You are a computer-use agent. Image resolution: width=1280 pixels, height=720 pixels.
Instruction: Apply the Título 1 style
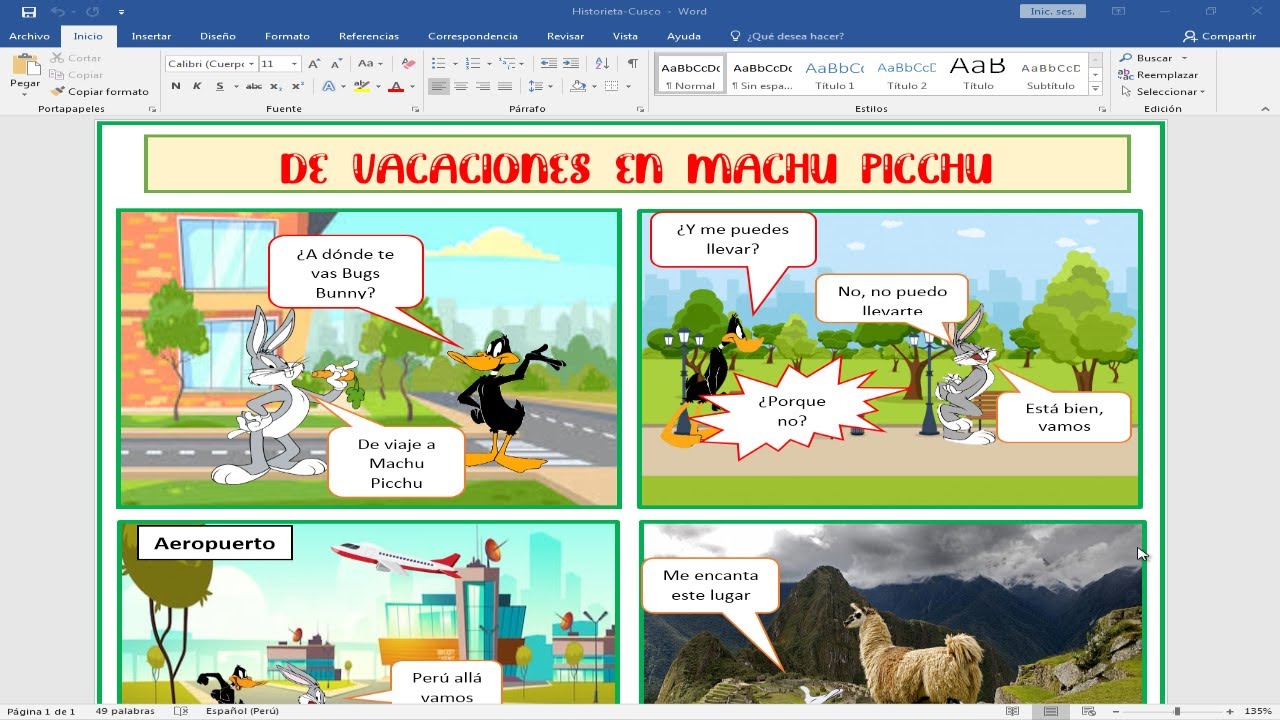[x=834, y=74]
